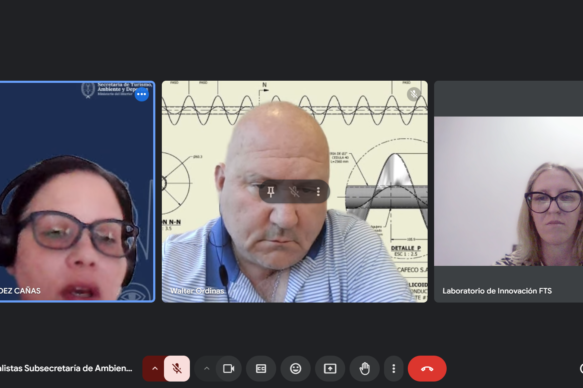Image resolution: width=583 pixels, height=388 pixels.
Task: Toggle the muted microphone button
Action: click(177, 368)
